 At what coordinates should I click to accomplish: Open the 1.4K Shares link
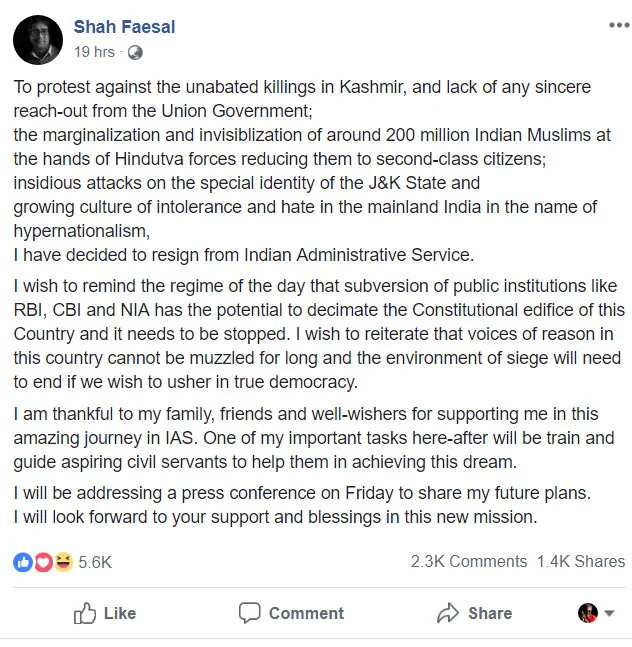581,562
